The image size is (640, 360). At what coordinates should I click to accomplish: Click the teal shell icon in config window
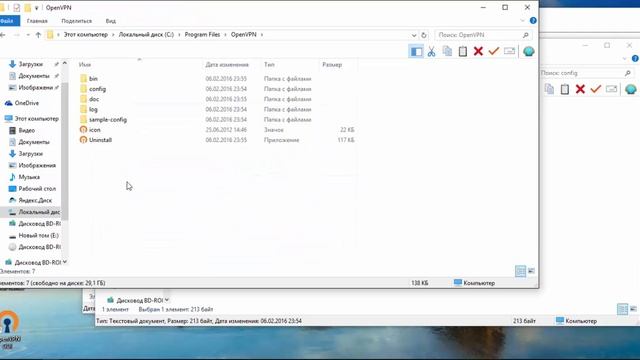(631, 89)
